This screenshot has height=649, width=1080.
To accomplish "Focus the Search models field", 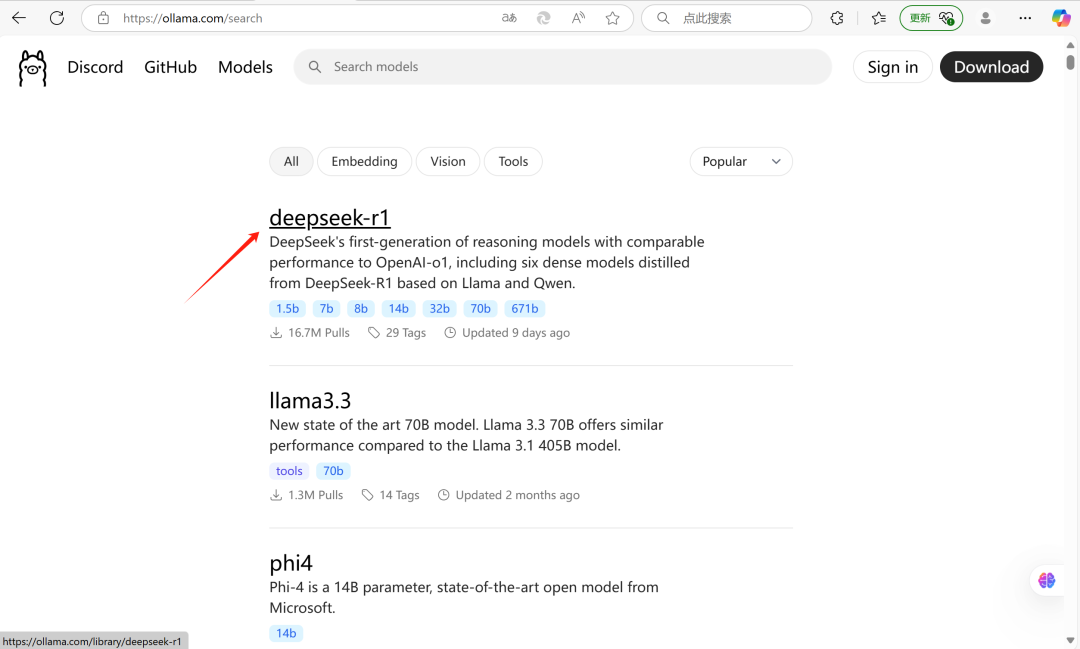I will [563, 67].
